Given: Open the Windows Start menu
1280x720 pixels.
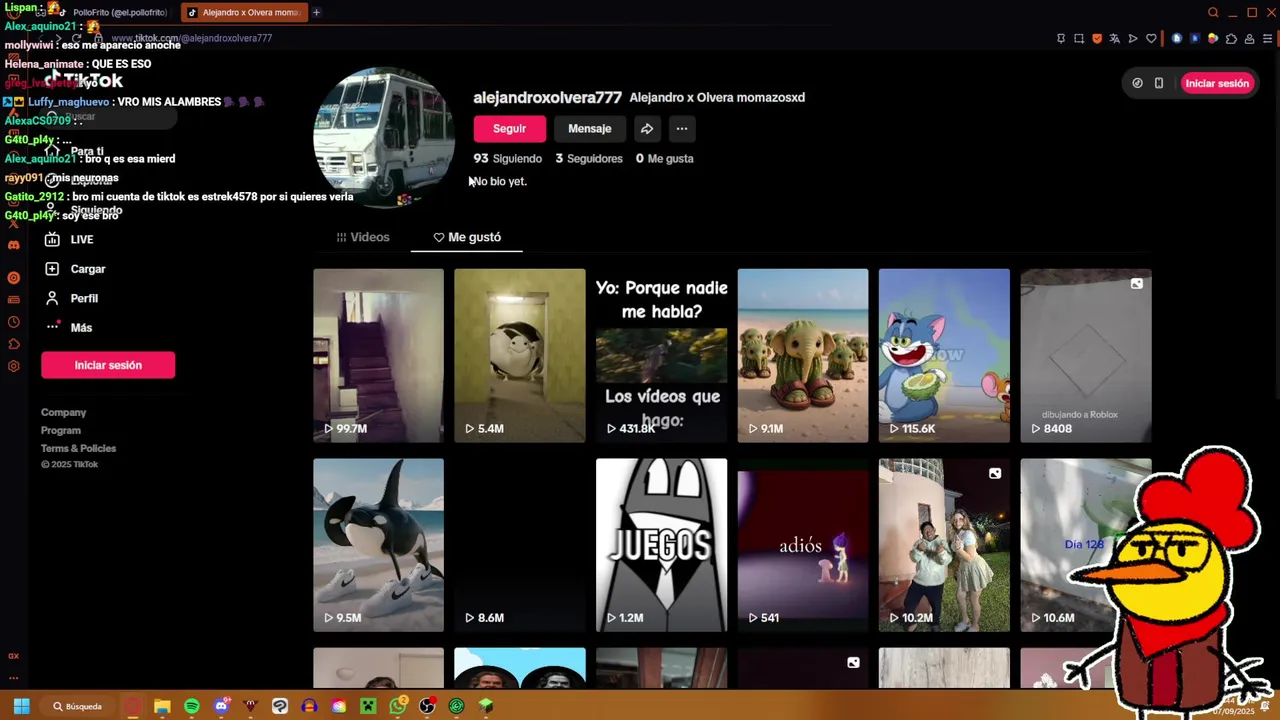Looking at the screenshot, I should click(x=21, y=706).
